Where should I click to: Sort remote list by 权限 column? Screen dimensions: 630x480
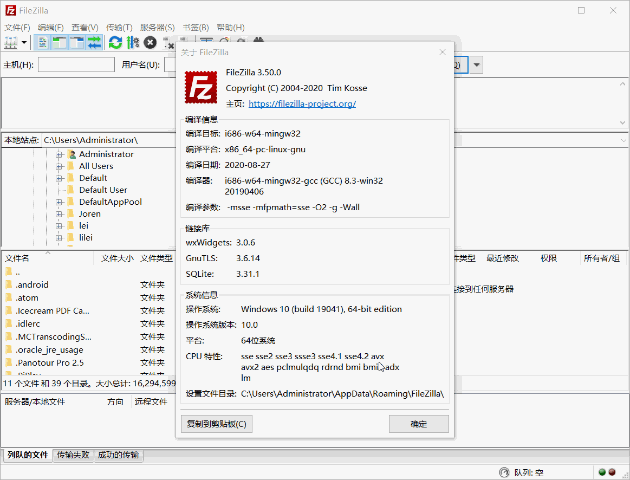[549, 258]
